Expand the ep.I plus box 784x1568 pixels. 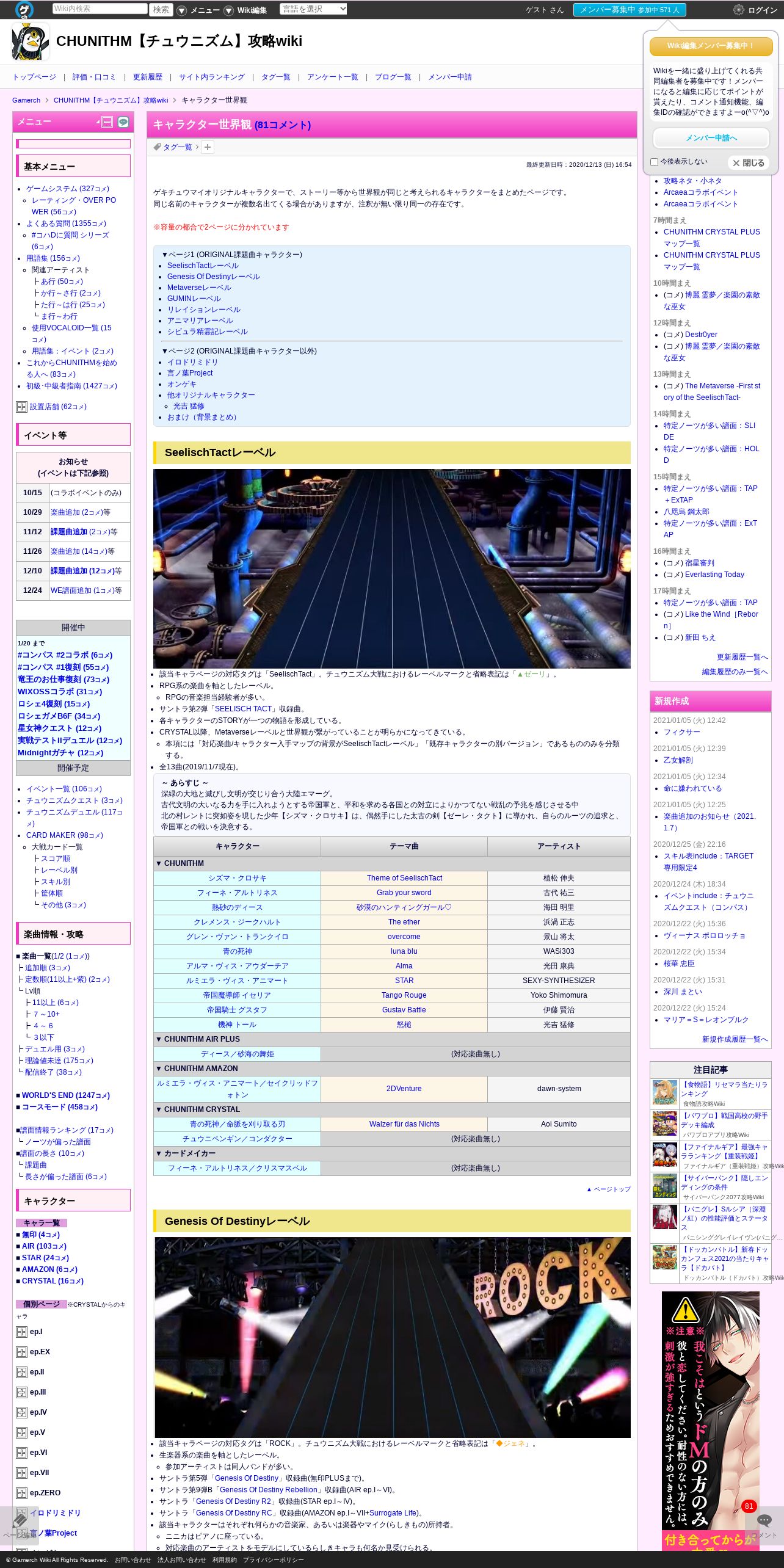[22, 1332]
